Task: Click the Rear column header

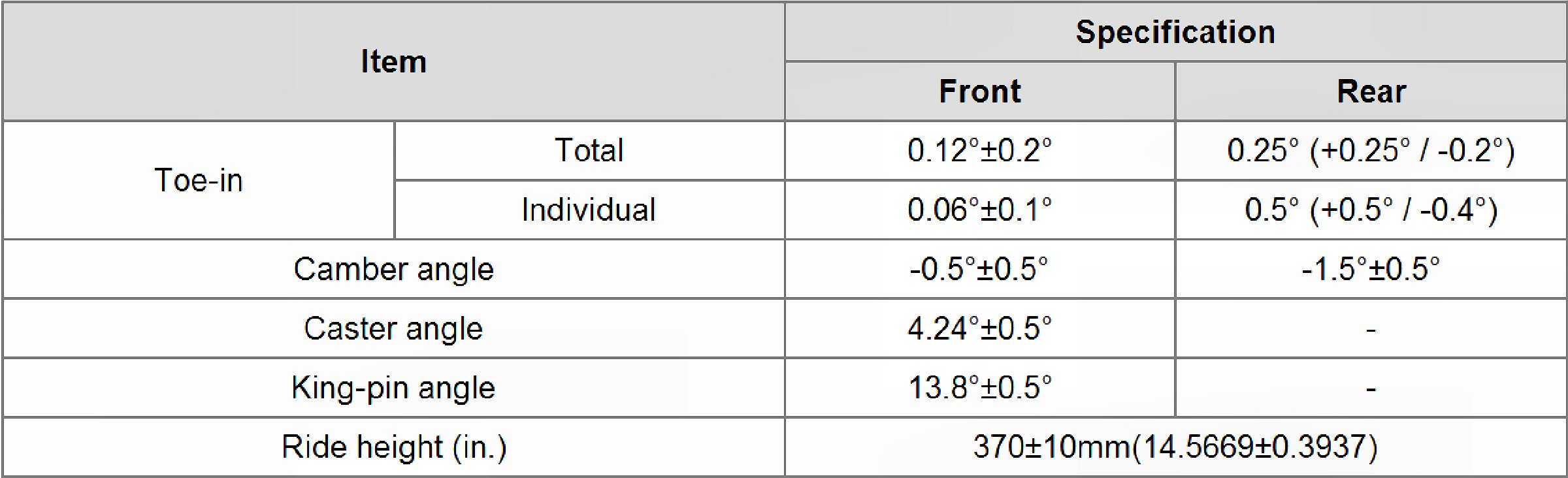Action: point(1371,91)
